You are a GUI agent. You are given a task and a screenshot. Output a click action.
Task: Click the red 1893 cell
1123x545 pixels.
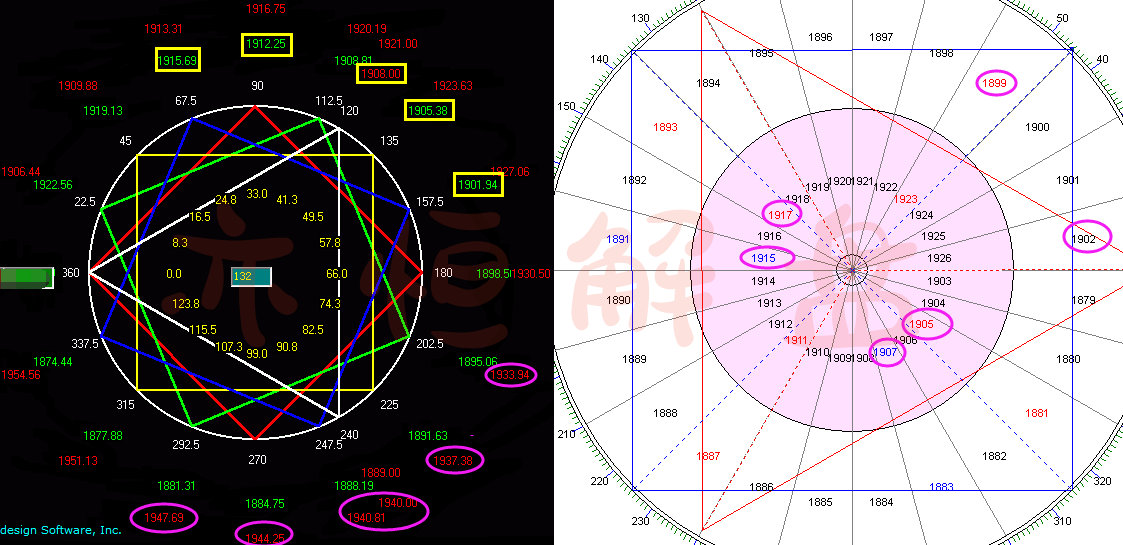[x=665, y=127]
